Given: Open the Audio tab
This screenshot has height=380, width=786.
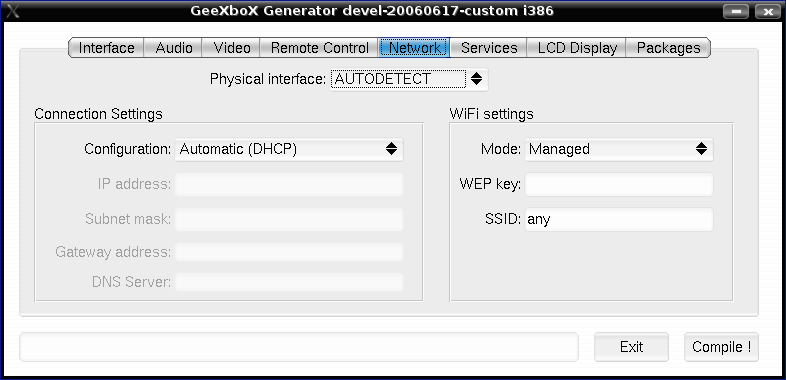Looking at the screenshot, I should click(173, 48).
